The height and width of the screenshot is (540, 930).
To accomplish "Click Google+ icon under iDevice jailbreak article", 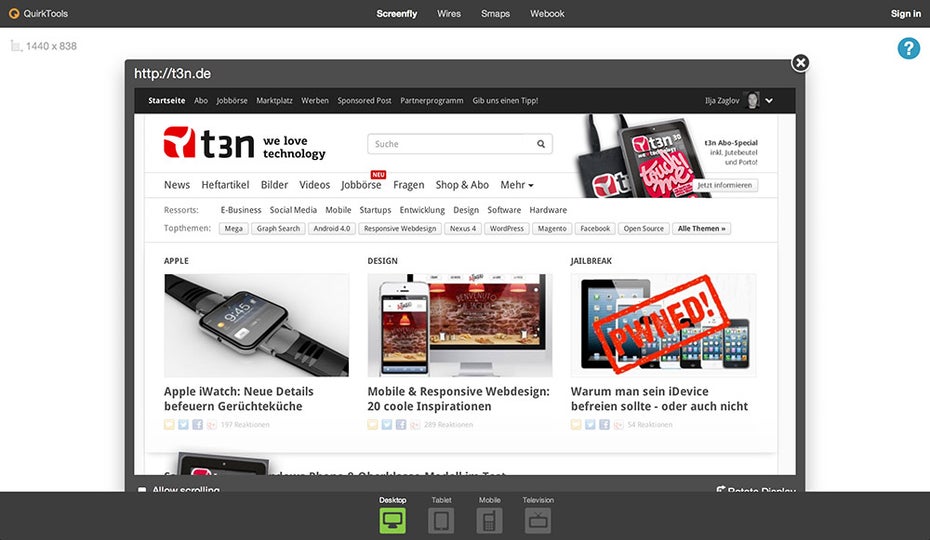I will tap(619, 424).
